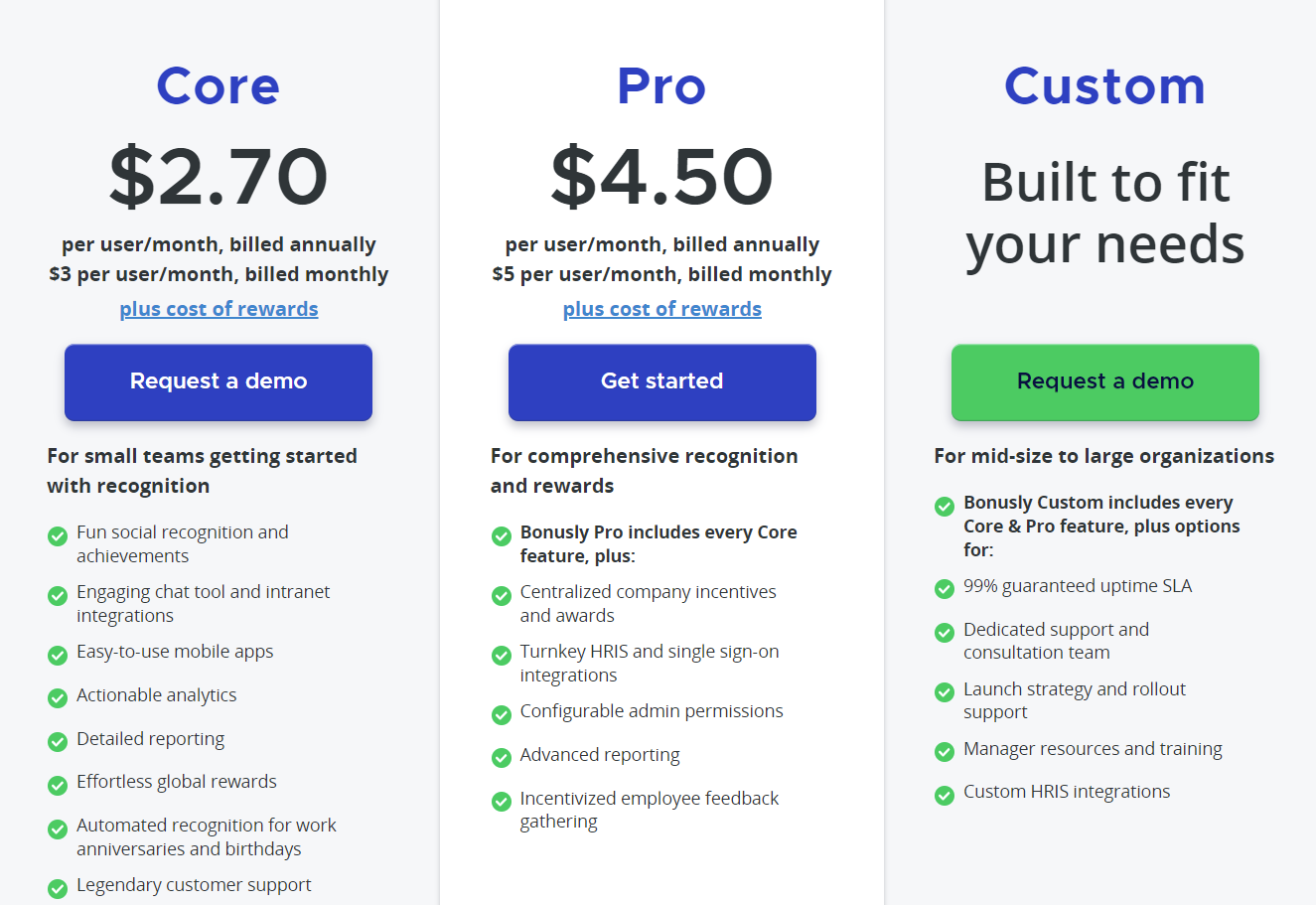1316x905 pixels.
Task: Click checkmark icon beside Custom HRIS integrations
Action: (945, 795)
